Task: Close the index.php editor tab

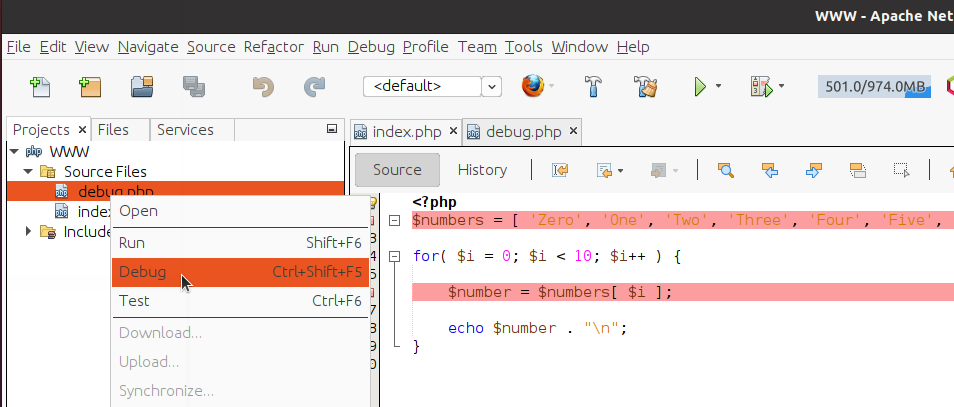Action: (x=453, y=131)
